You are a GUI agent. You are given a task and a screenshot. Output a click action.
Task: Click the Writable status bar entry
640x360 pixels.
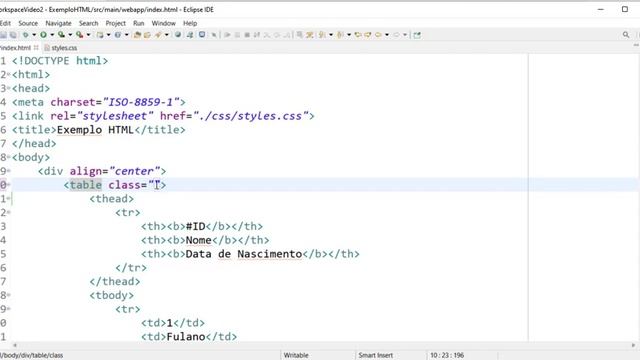[296, 355]
